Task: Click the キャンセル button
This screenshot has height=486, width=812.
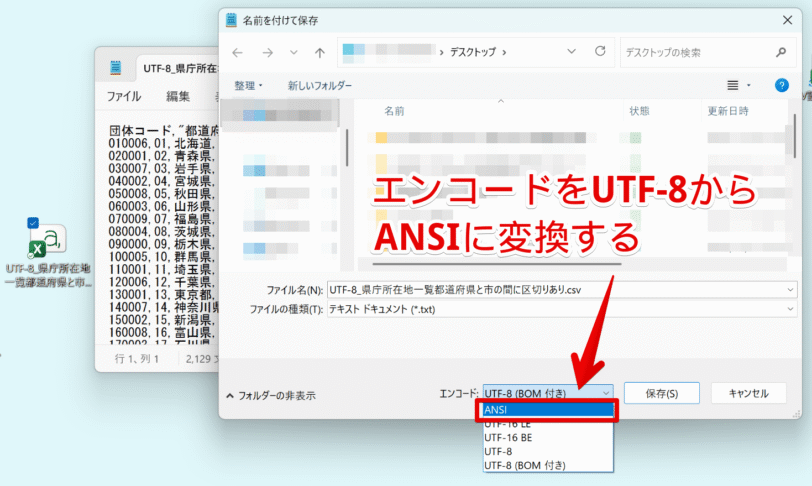Action: (749, 393)
